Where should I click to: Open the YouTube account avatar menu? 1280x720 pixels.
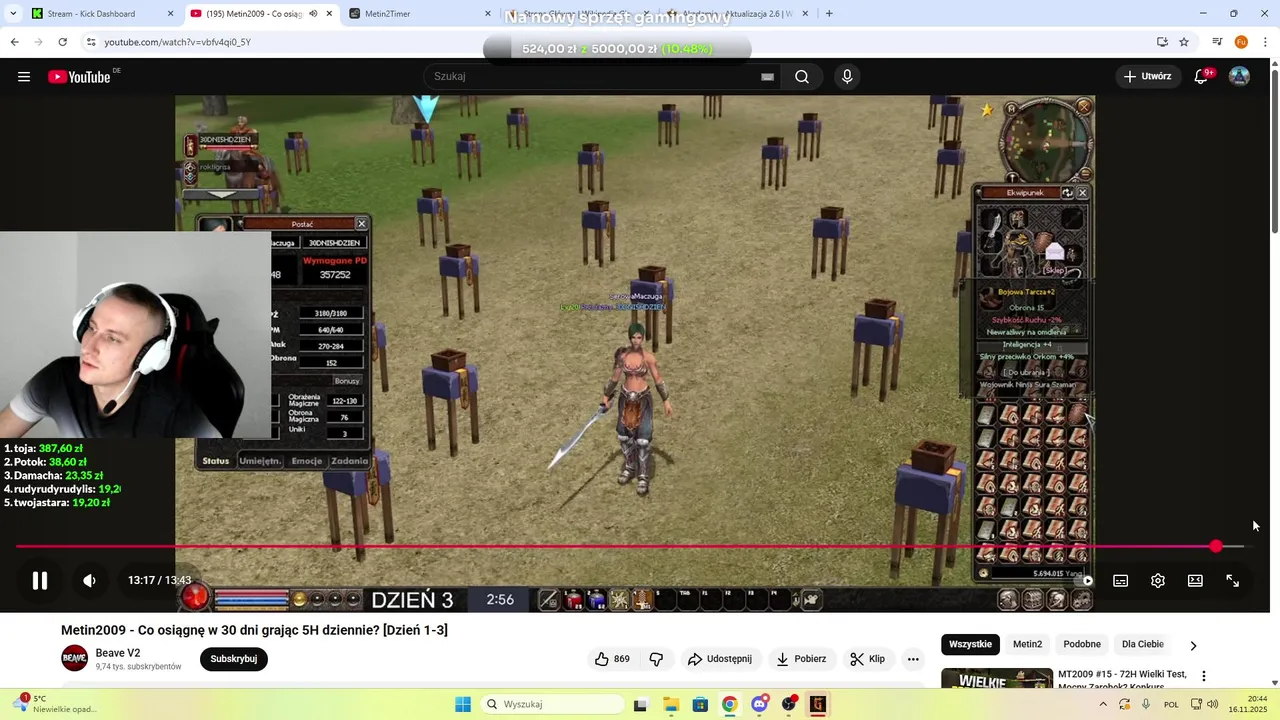coord(1239,77)
